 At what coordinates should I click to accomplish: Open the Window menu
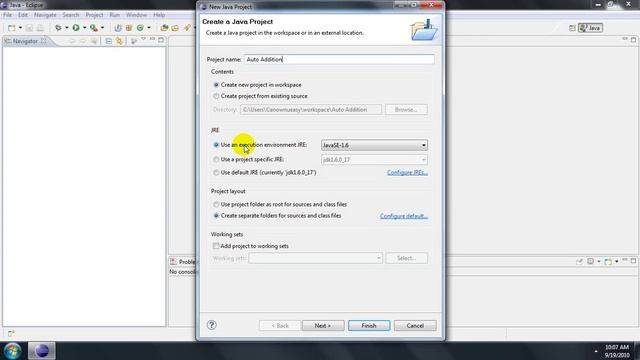(136, 15)
